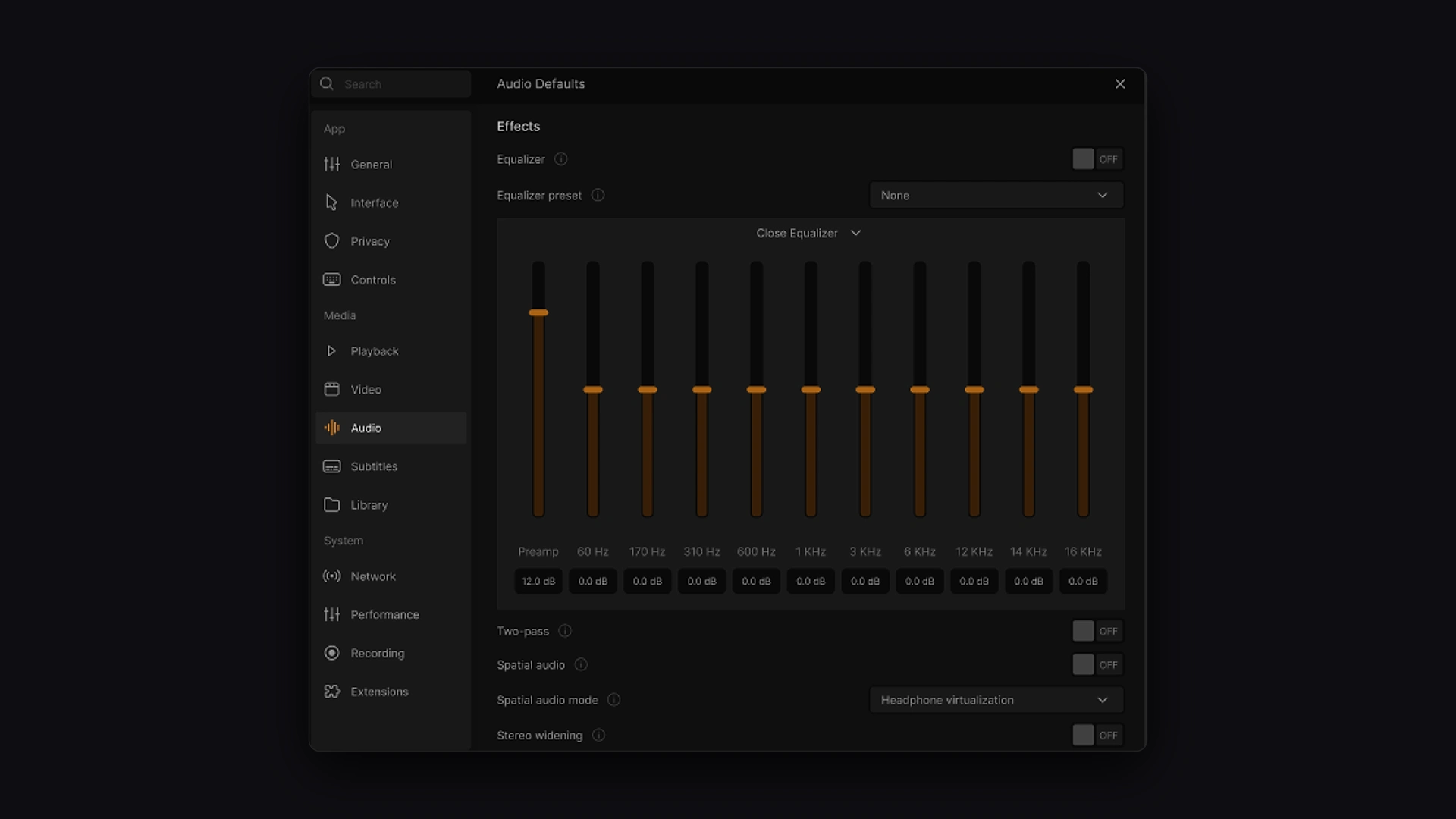Click the Playback play icon

331,351
